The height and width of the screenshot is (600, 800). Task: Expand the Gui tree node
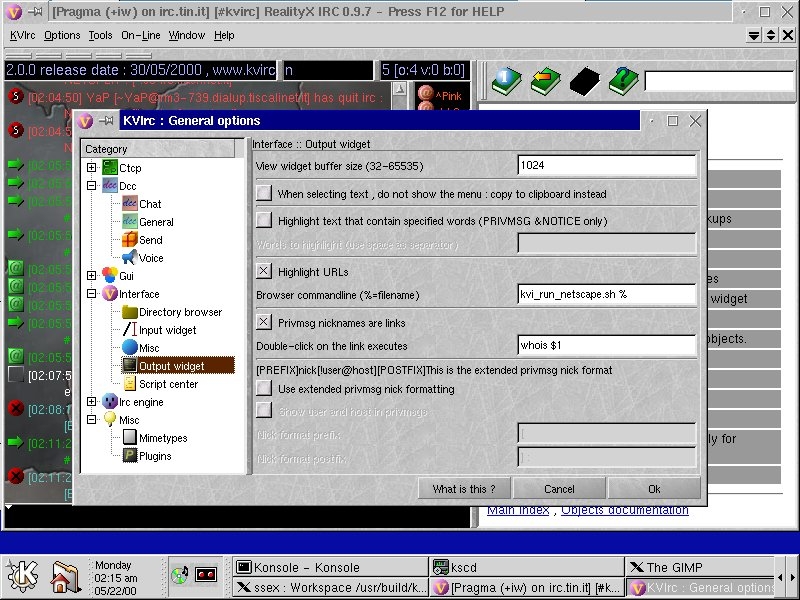click(91, 276)
